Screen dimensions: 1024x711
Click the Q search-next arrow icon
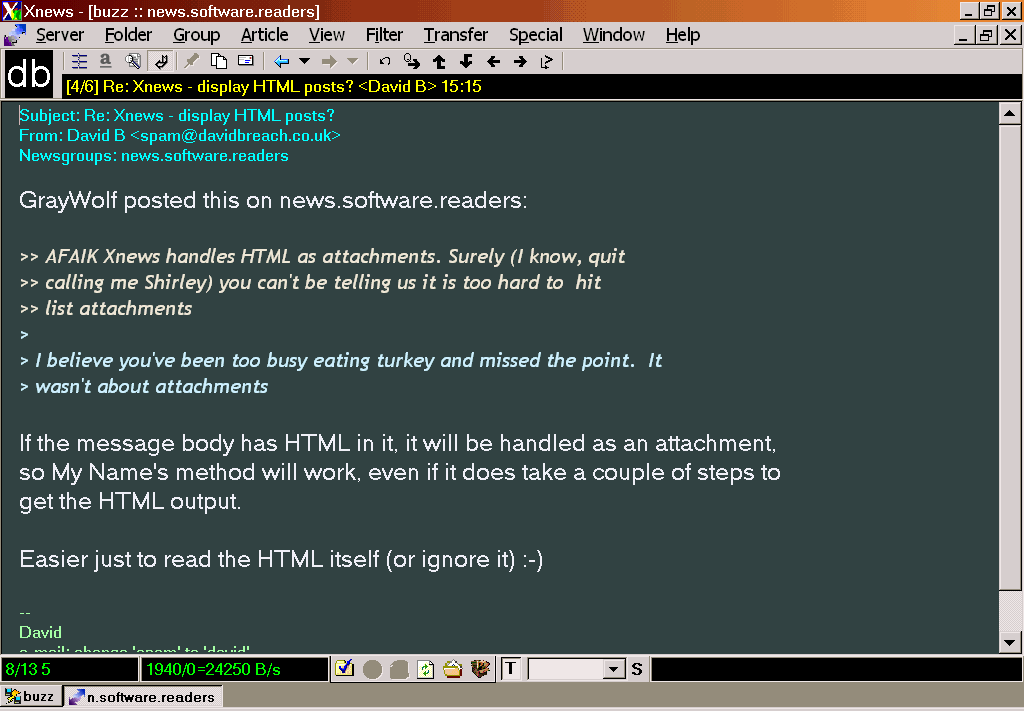click(411, 61)
